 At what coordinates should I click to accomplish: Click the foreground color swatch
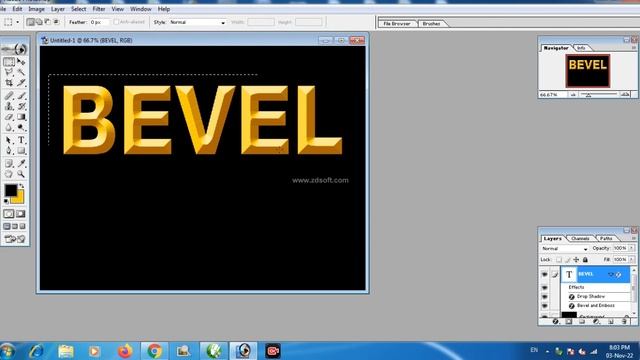coord(11,191)
